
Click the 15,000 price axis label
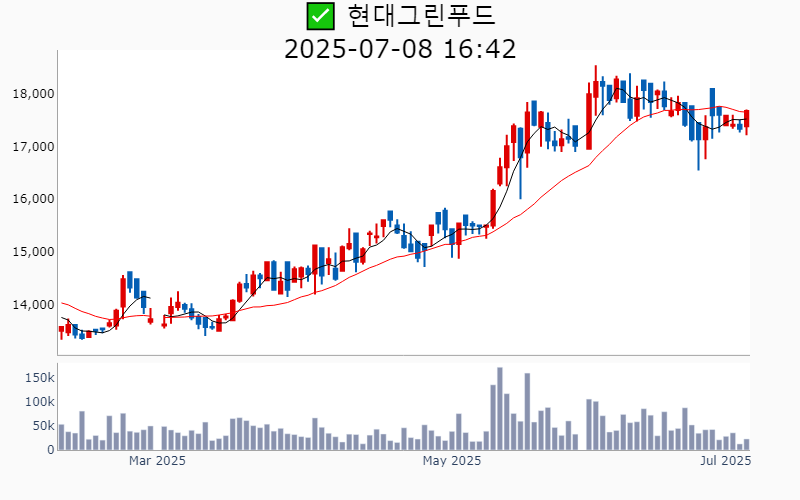tap(34, 252)
